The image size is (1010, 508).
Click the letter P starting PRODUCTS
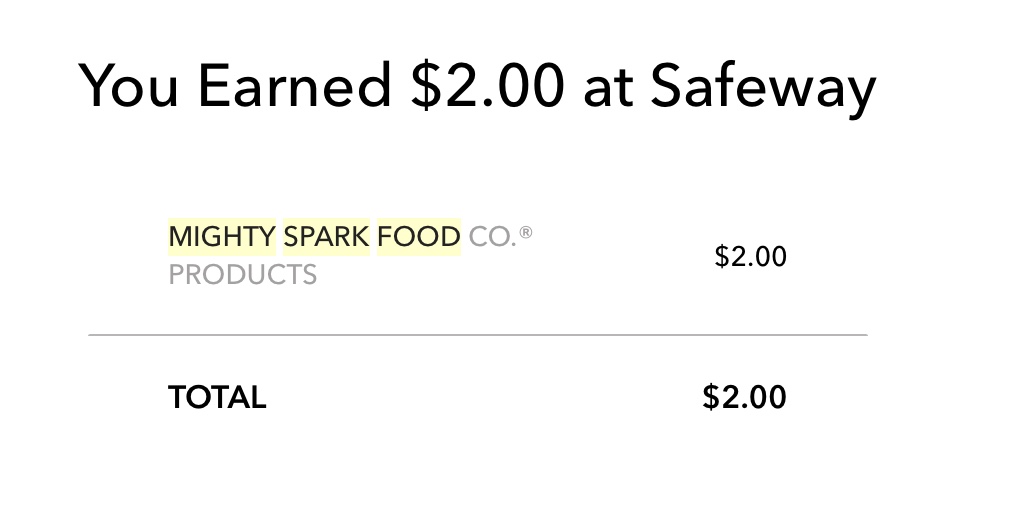pos(176,275)
